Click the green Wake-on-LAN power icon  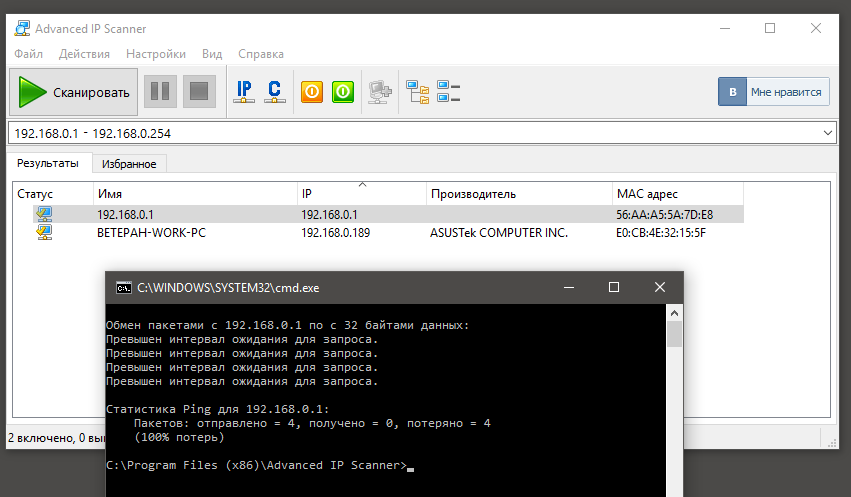coord(342,92)
